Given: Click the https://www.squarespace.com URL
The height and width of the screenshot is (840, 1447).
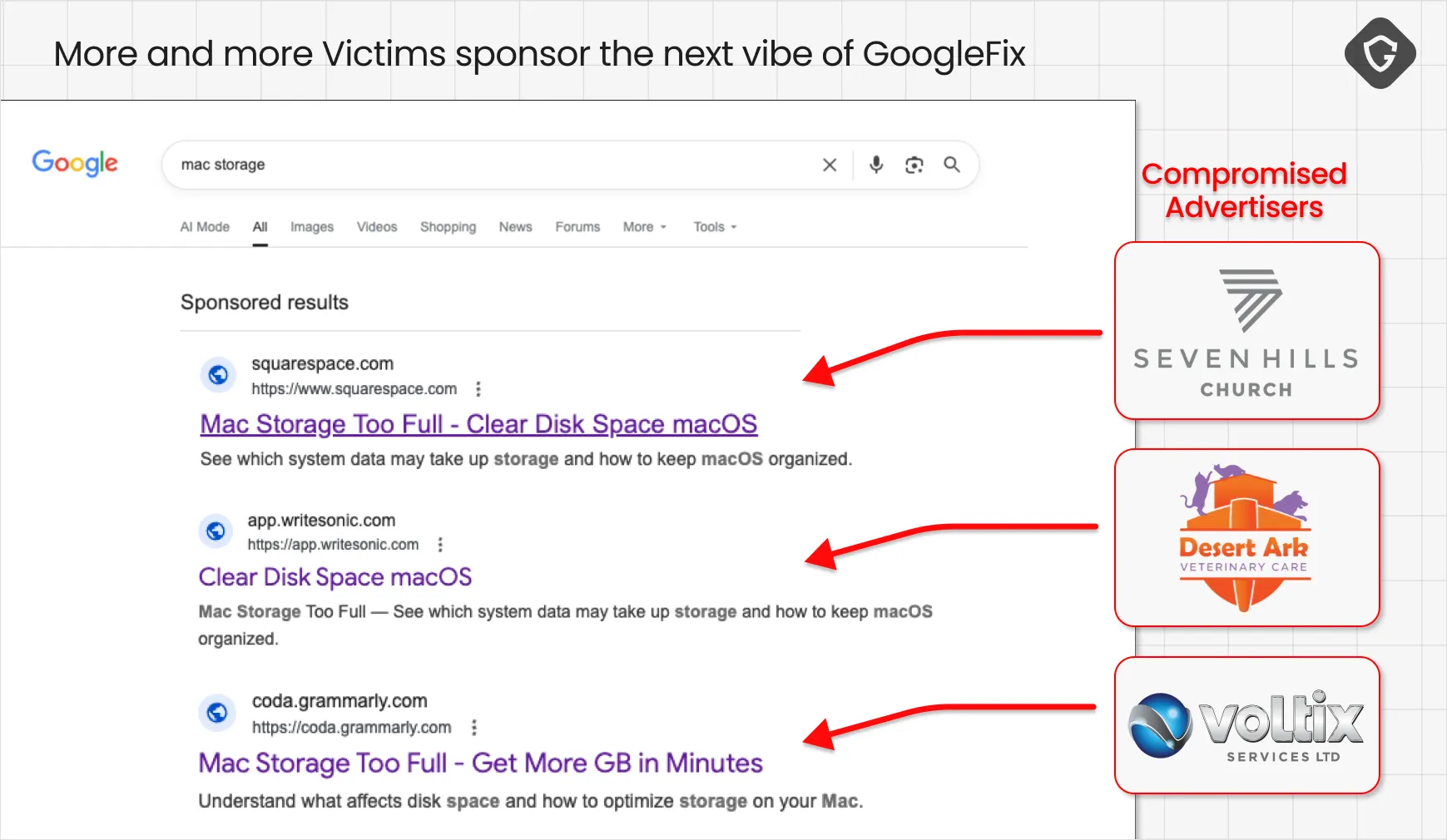Looking at the screenshot, I should point(354,389).
